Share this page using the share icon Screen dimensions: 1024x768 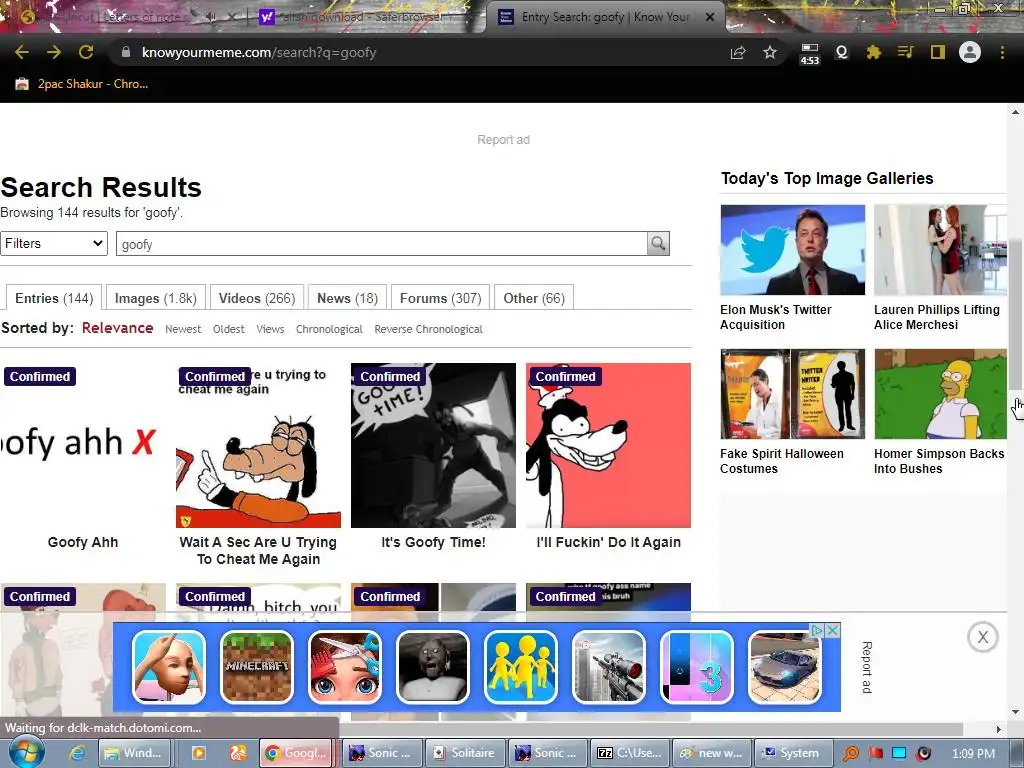tap(738, 52)
